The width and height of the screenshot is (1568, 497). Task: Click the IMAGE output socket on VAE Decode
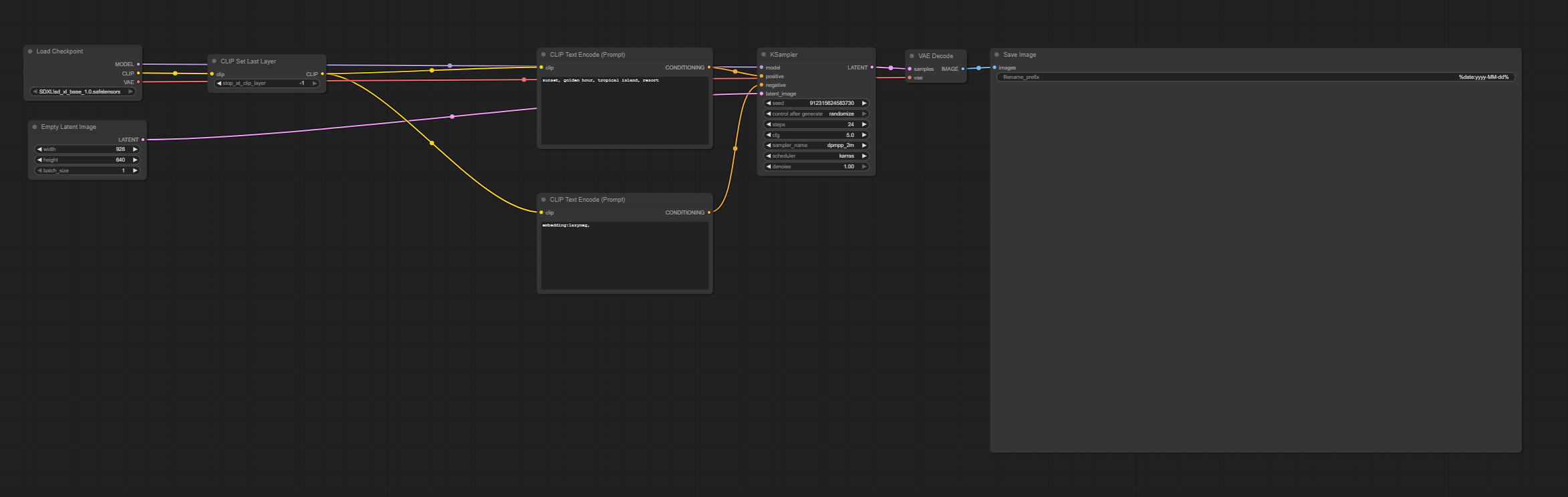coord(962,69)
